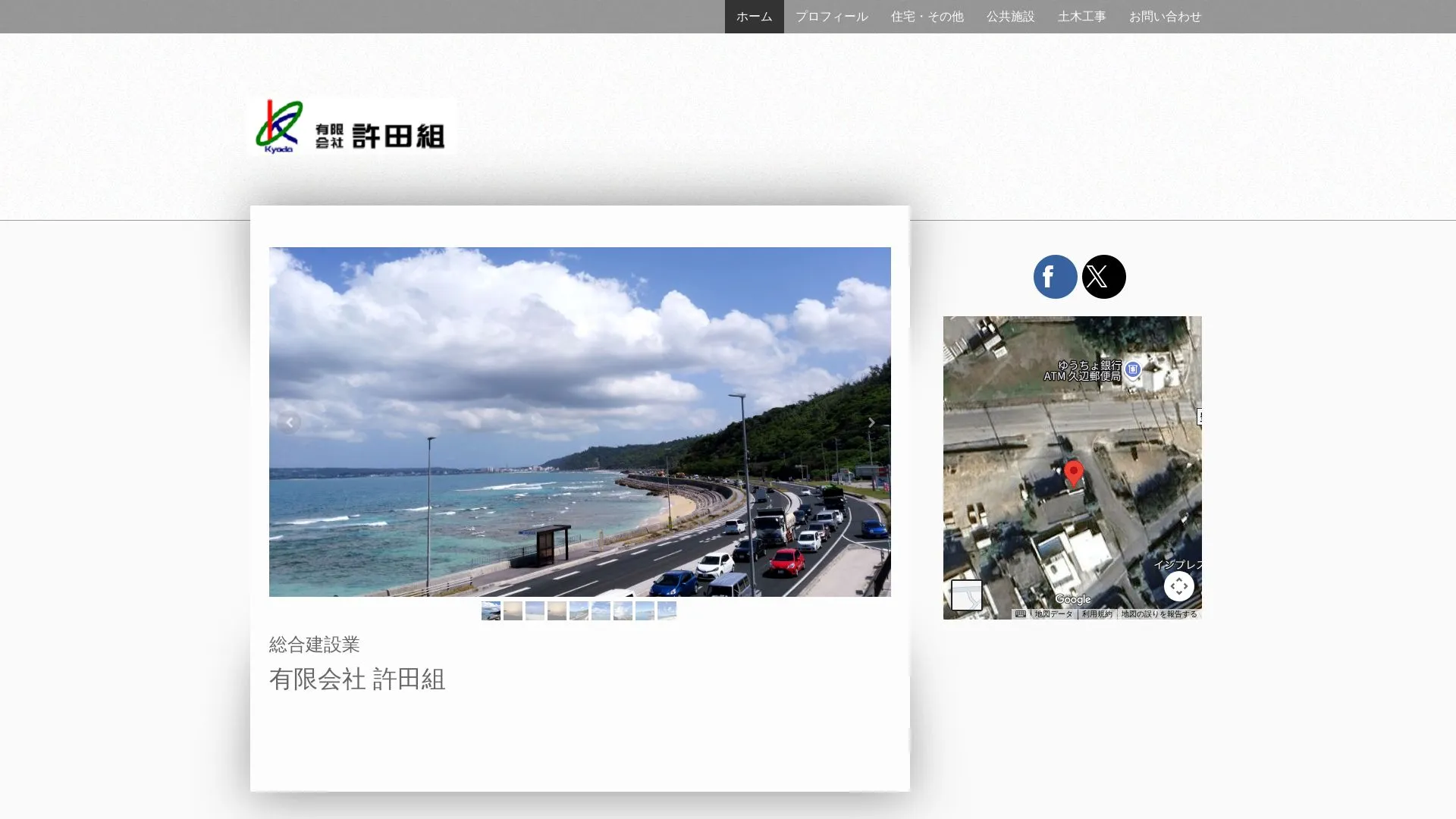Select the fifth slideshow thumbnail

[579, 610]
